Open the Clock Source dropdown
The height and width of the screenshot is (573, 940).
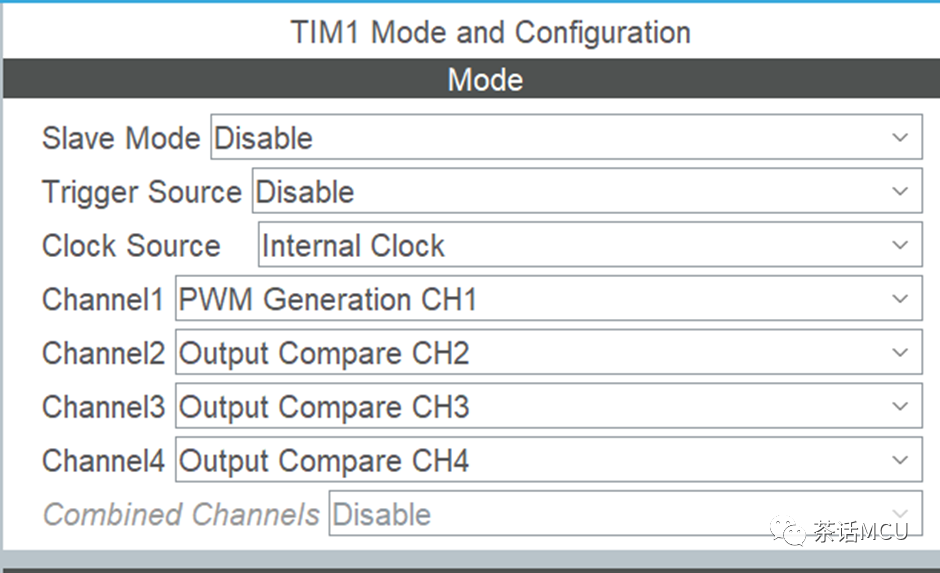pyautogui.click(x=590, y=245)
